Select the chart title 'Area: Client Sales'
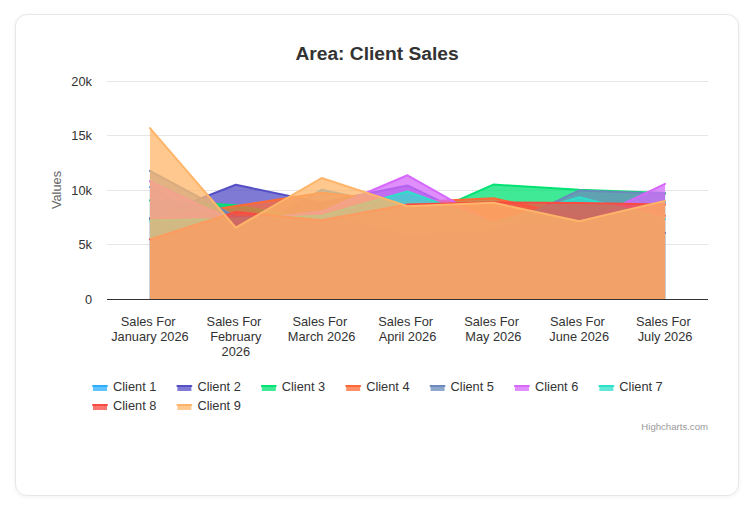Viewport: 754px width, 512px height. coord(377,54)
